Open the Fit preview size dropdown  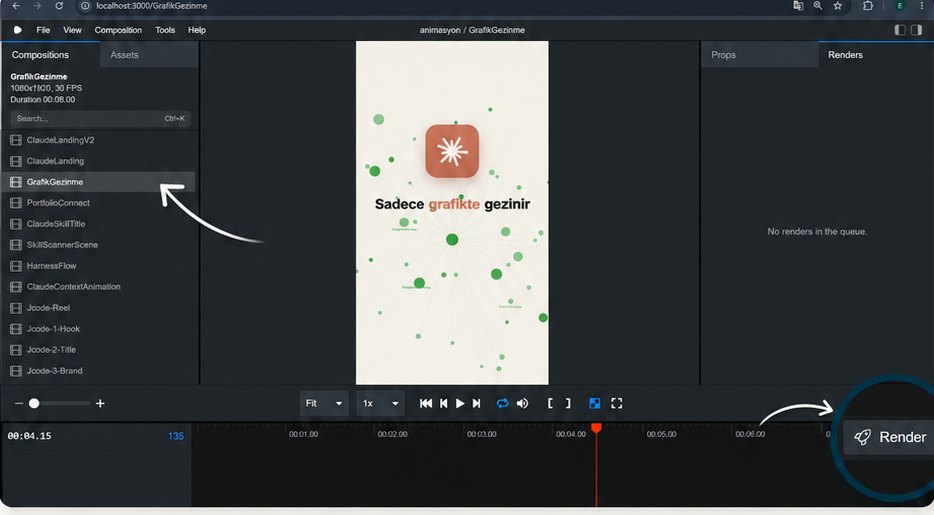coord(324,403)
